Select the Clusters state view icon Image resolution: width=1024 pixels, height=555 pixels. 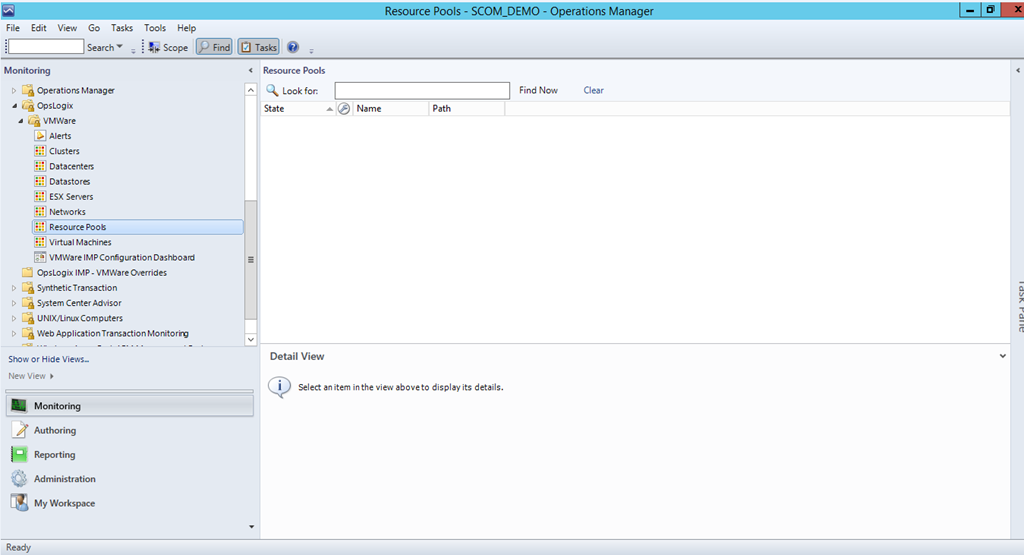point(40,151)
